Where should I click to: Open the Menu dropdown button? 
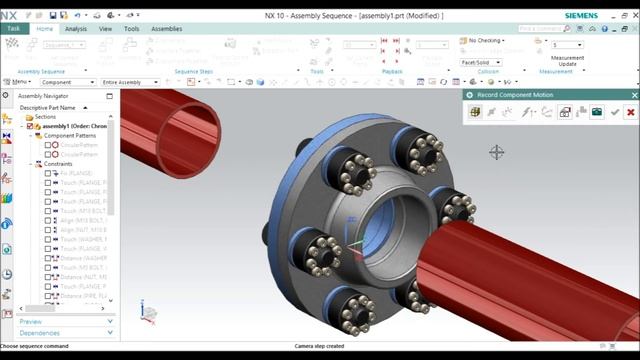pyautogui.click(x=17, y=82)
